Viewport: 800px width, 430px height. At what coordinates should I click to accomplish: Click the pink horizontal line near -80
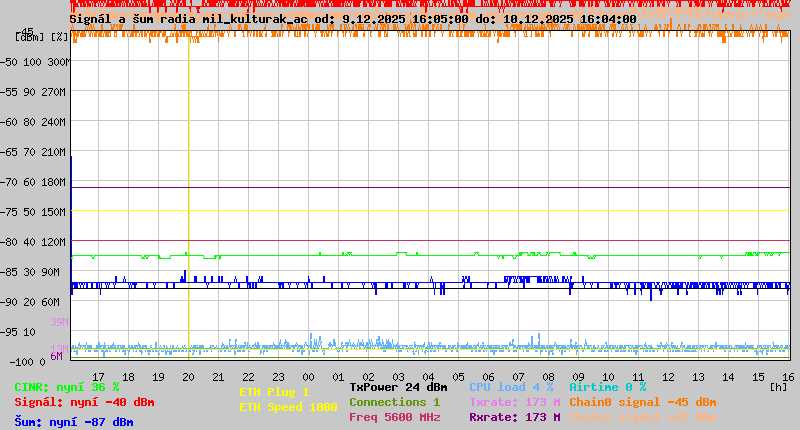click(x=430, y=241)
